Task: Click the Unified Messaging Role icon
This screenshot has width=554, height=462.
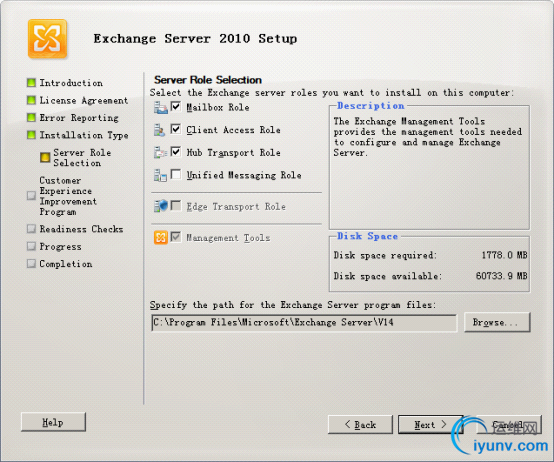Action: pyautogui.click(x=160, y=175)
